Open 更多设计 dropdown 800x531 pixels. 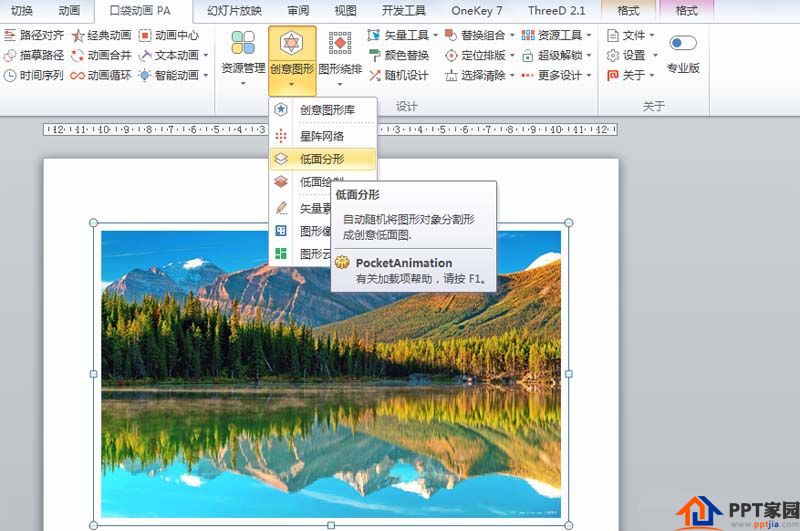pyautogui.click(x=588, y=75)
